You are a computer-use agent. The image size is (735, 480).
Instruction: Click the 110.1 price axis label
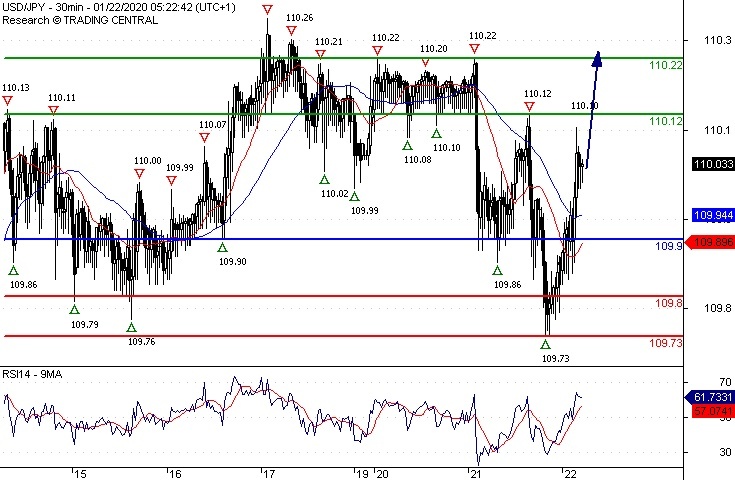click(718, 130)
